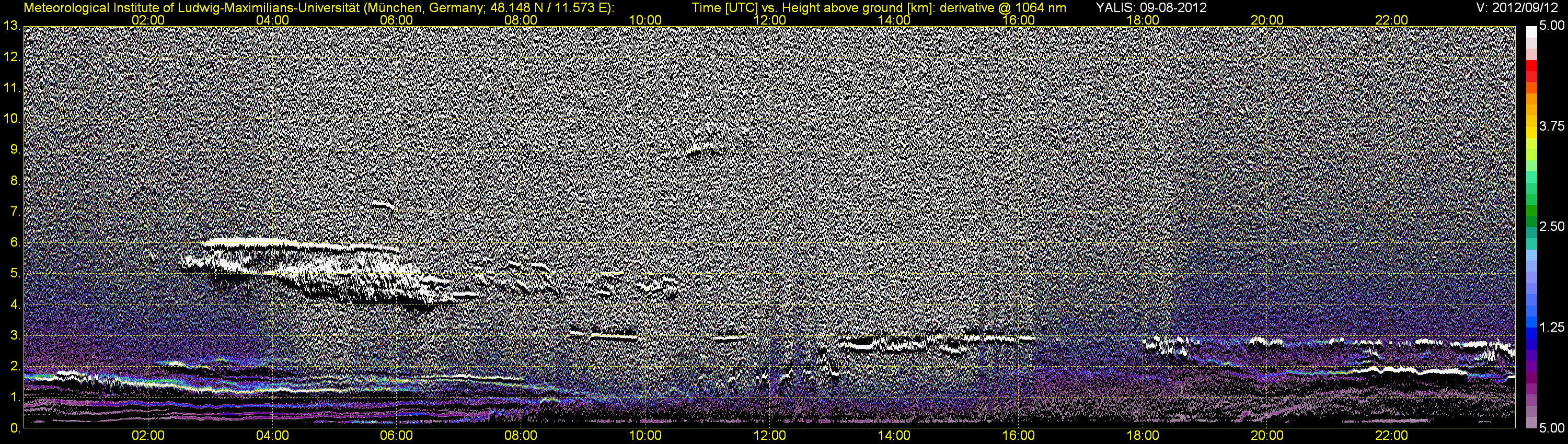Click the 'YALIS: 09-08-2012' date label
The image size is (1568, 444).
[x=1151, y=8]
